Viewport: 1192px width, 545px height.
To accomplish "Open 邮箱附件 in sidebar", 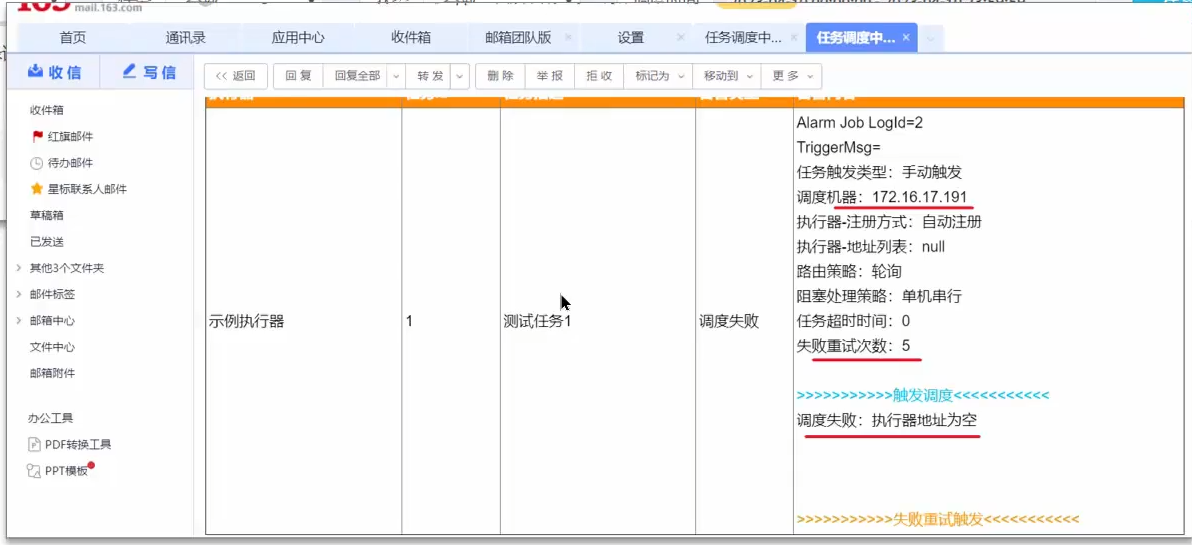I will [52, 373].
